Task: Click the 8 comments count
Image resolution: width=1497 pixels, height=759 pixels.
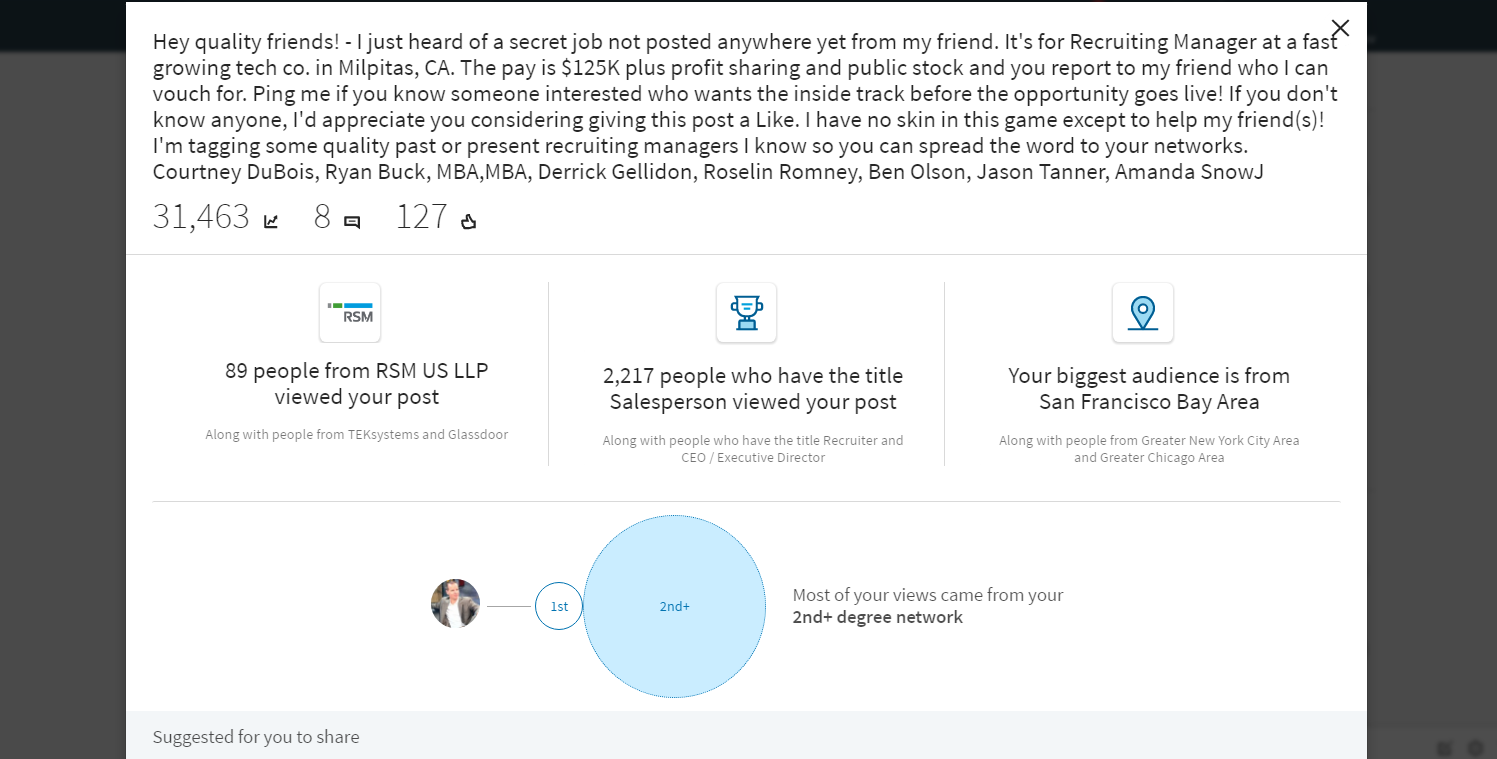Action: (x=322, y=217)
